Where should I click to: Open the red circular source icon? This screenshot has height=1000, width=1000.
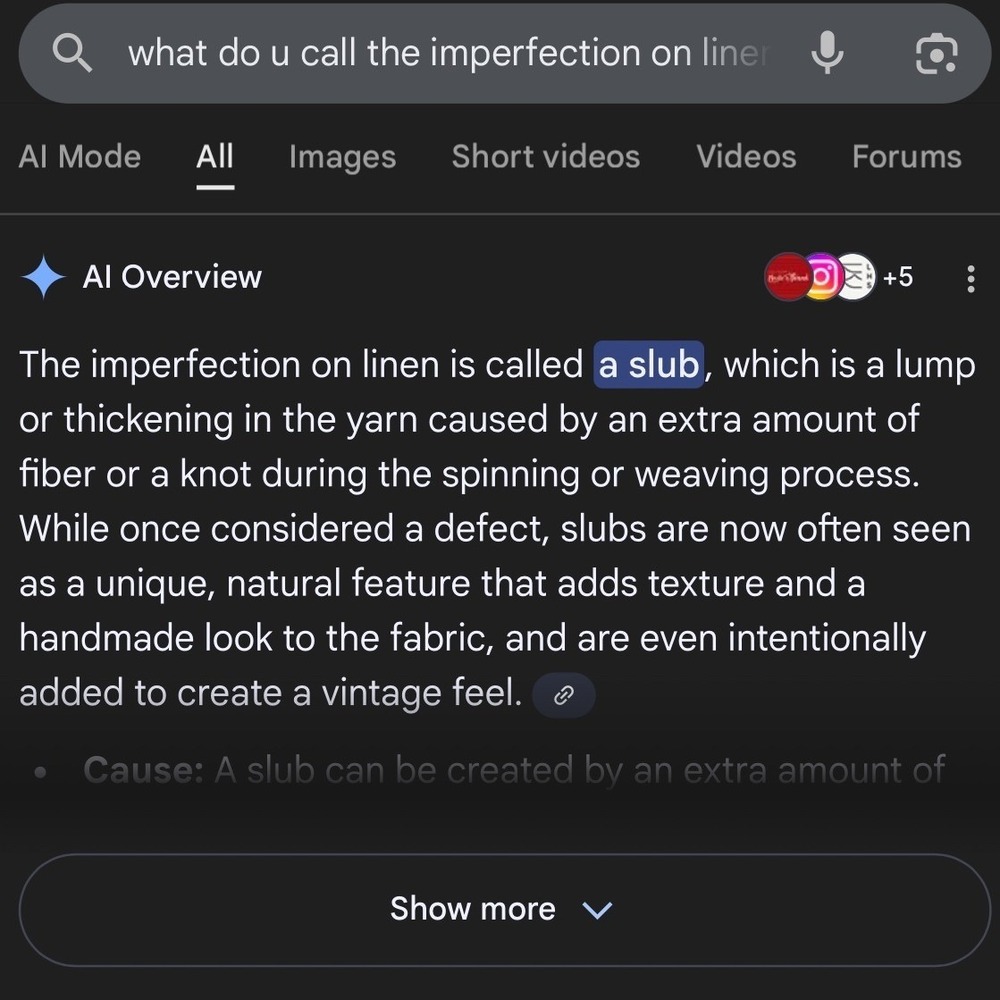click(788, 277)
